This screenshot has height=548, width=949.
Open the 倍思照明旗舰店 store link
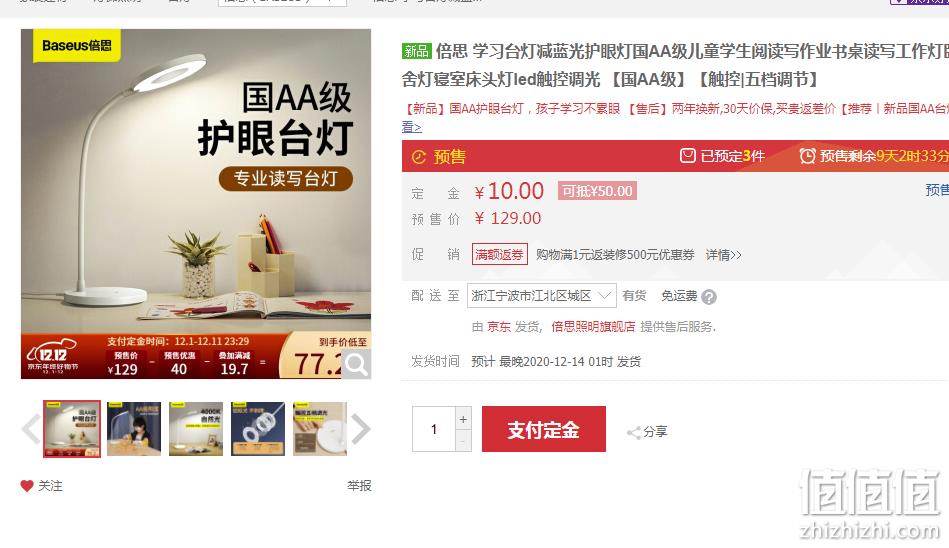(593, 327)
